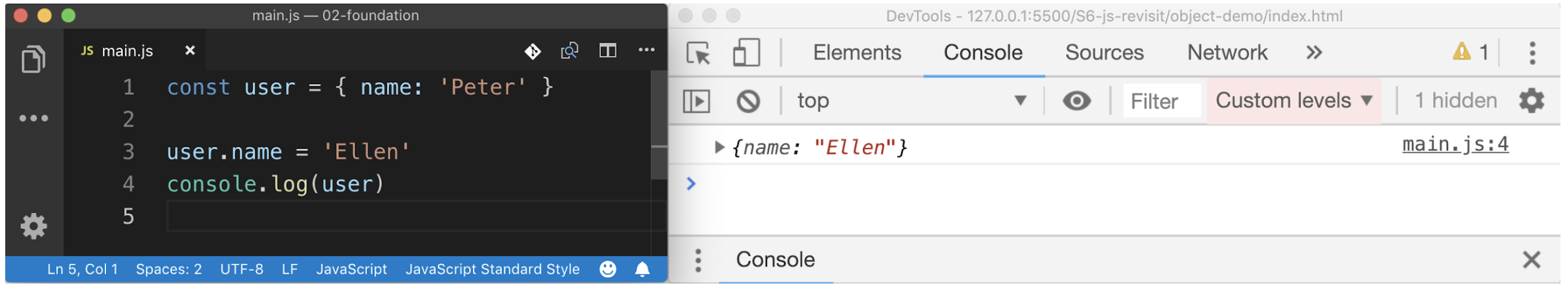Switch to the Sources tab
Viewport: 1568px width, 292px height.
point(1104,53)
